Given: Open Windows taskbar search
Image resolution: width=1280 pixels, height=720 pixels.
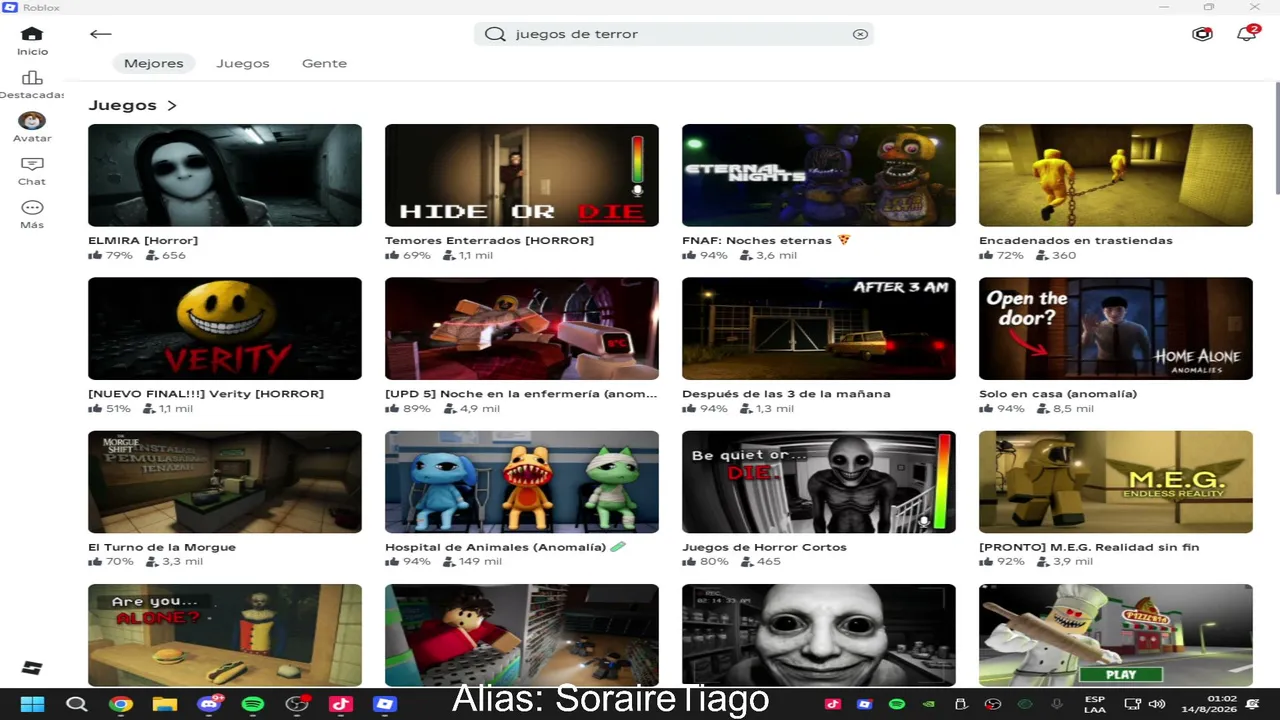Looking at the screenshot, I should coord(76,704).
